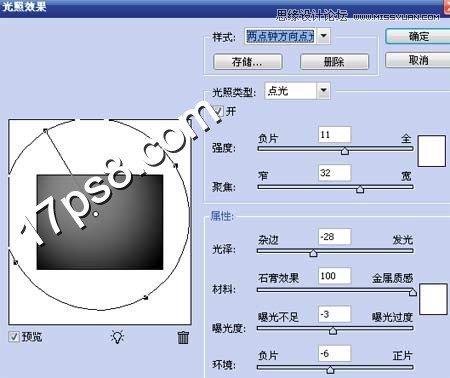Click the 存储... save button
The image size is (450, 378).
click(248, 62)
